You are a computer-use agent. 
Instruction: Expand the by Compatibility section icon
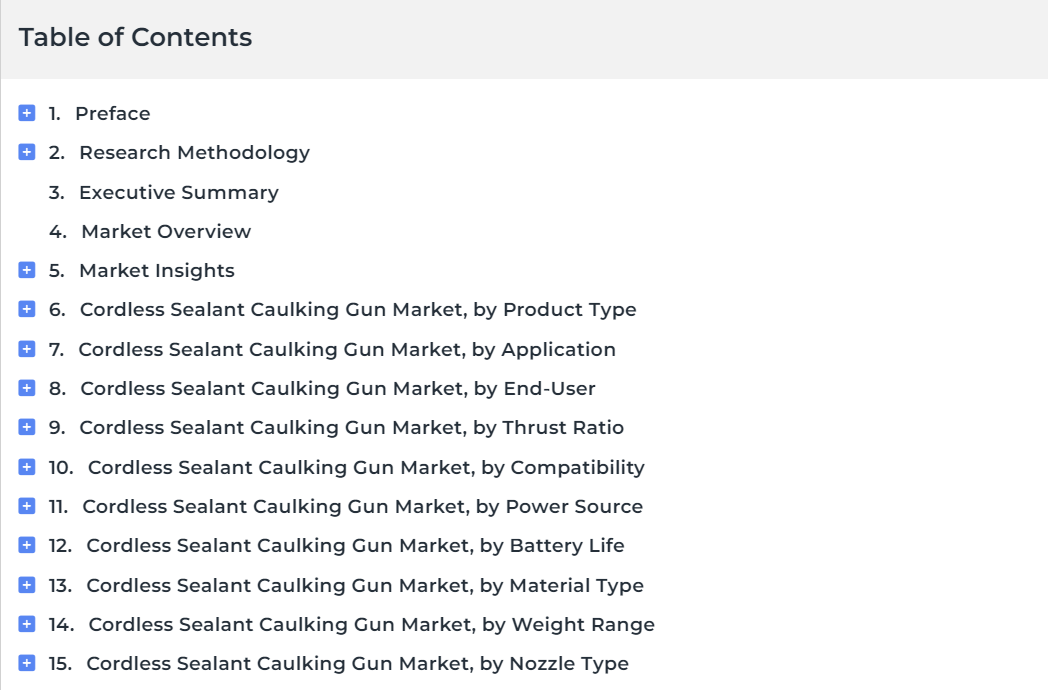coord(27,467)
